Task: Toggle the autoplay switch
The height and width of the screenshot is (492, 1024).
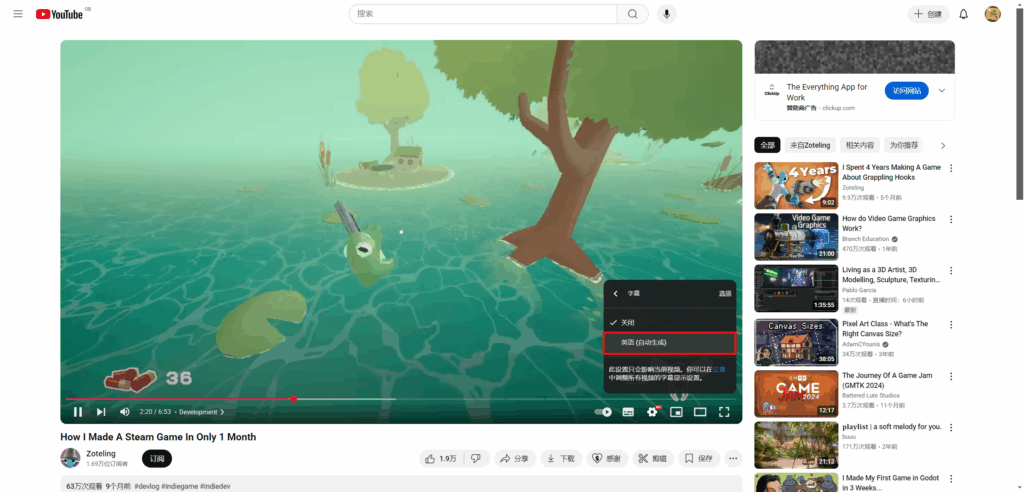Action: (603, 412)
